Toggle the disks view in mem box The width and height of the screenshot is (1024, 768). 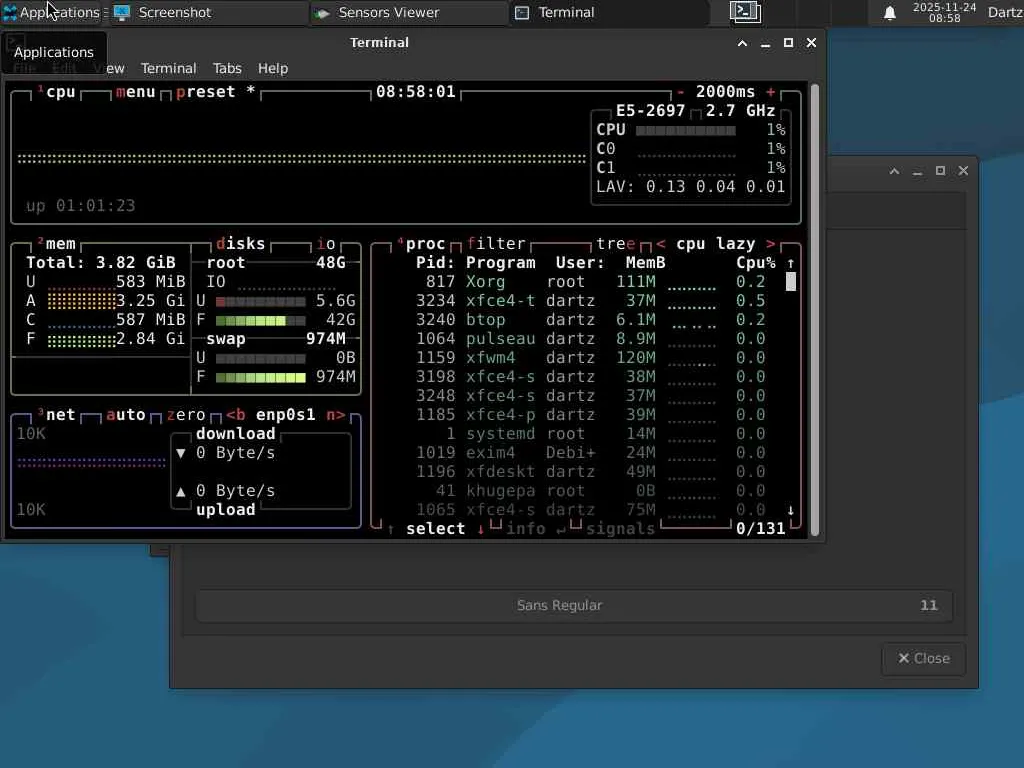[x=240, y=244]
